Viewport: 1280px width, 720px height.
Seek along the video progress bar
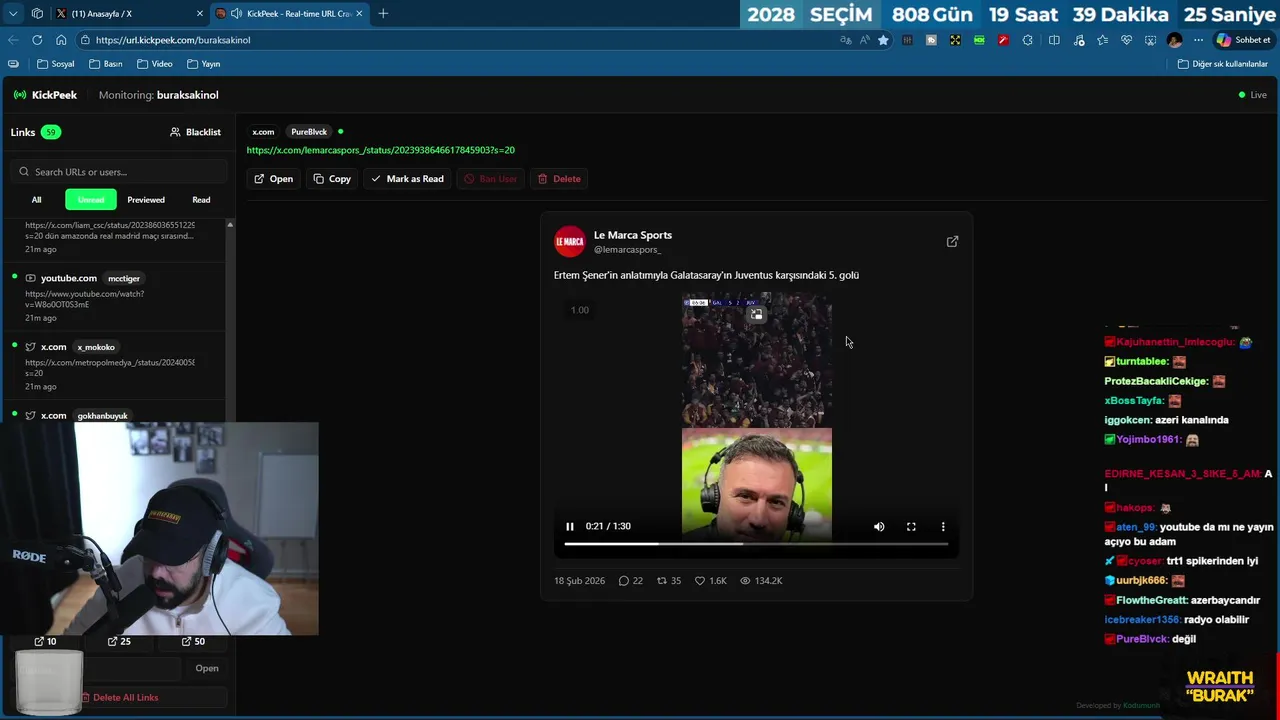coord(756,544)
